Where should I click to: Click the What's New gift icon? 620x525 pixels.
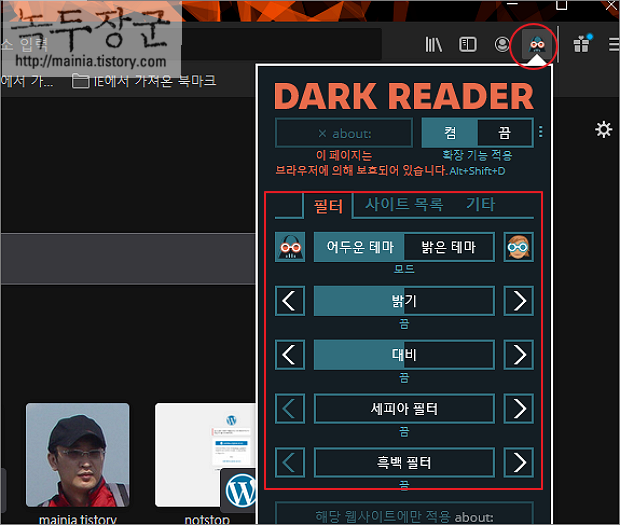click(582, 43)
